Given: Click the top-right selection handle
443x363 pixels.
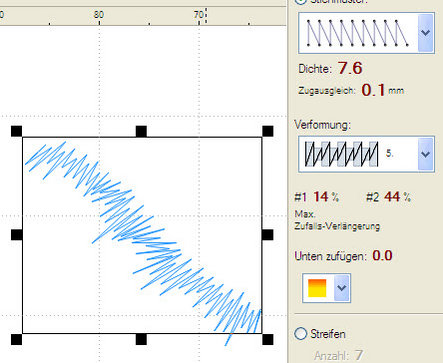Looking at the screenshot, I should pos(268,131).
